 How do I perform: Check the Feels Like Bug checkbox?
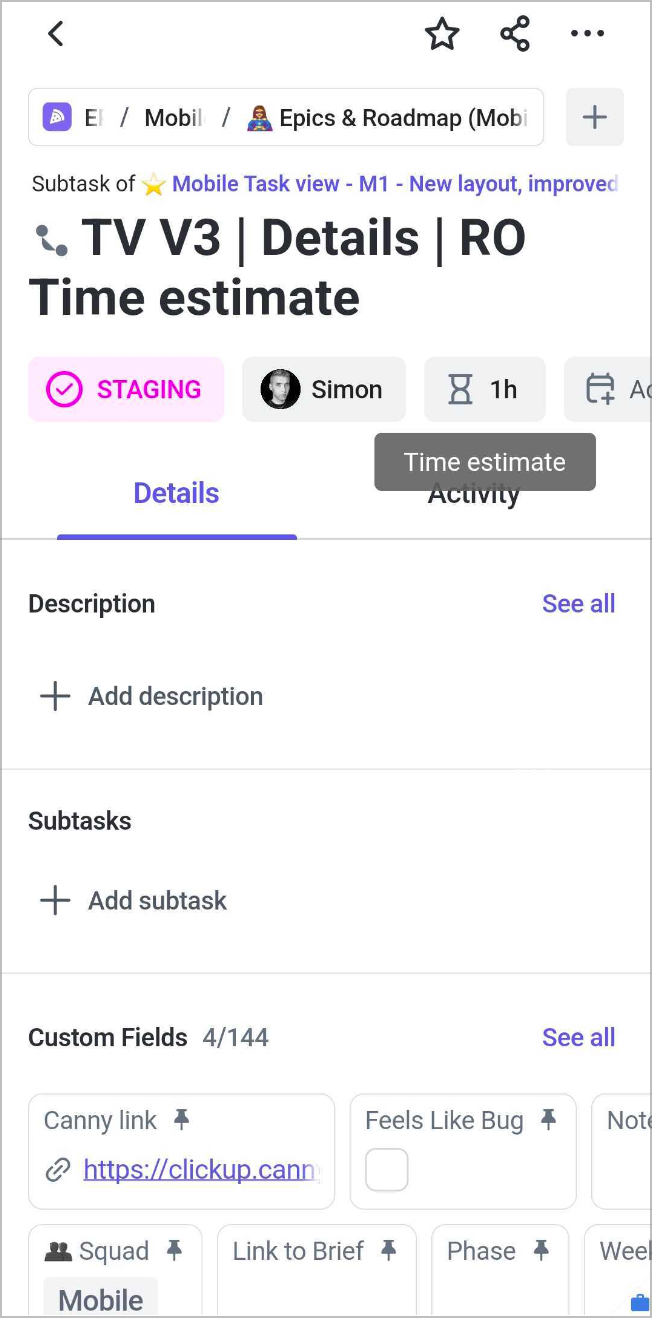click(x=386, y=1169)
